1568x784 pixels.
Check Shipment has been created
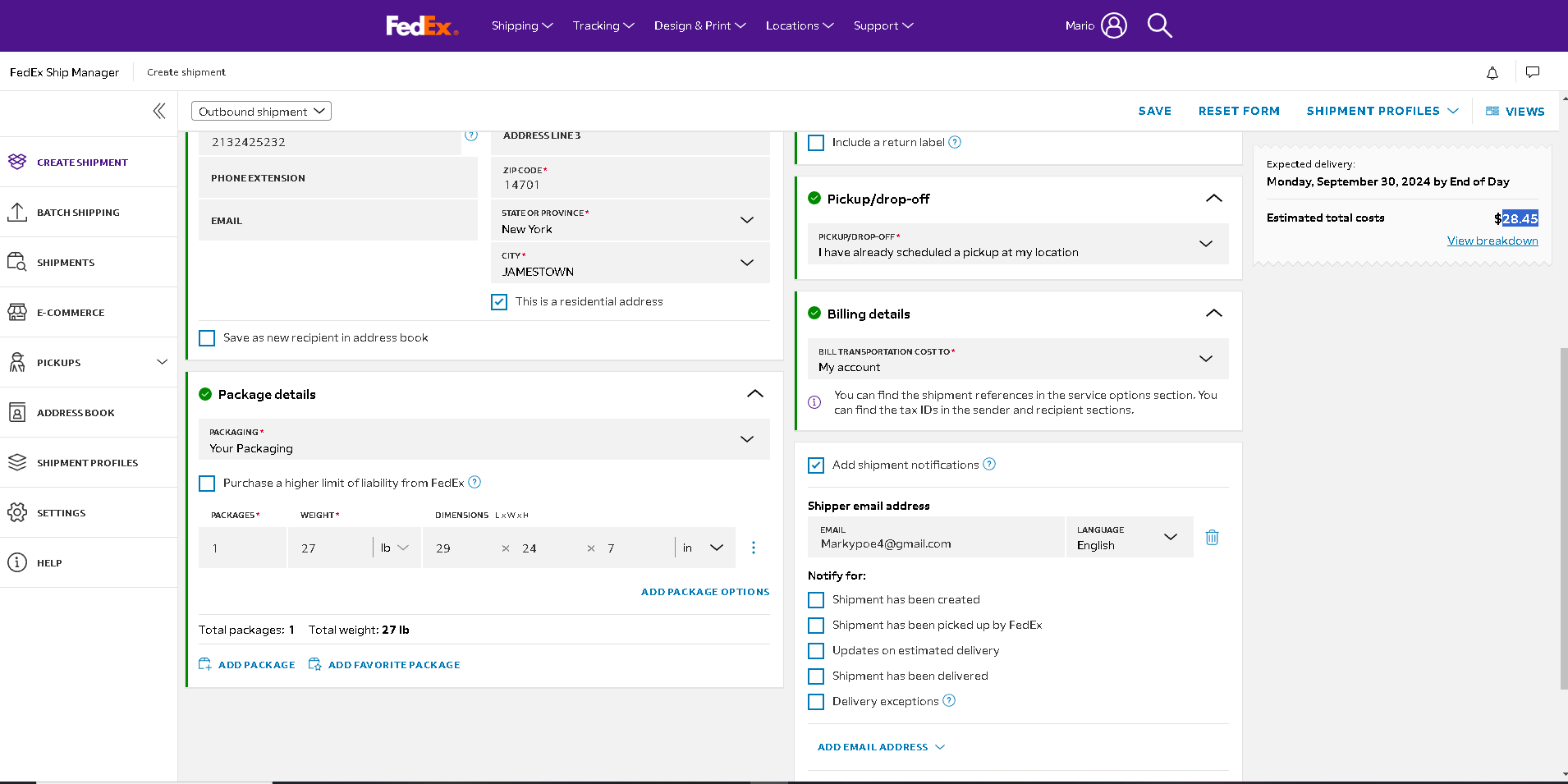[x=816, y=600]
